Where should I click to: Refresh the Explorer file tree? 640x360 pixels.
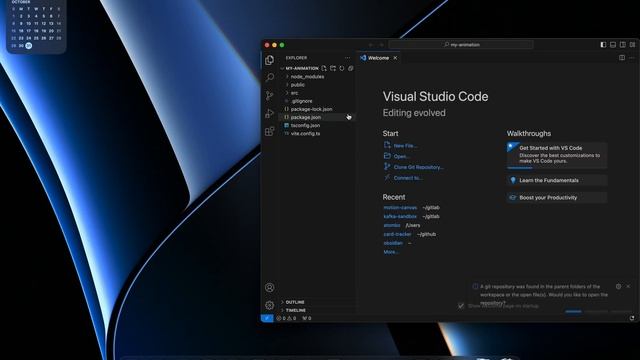click(x=342, y=69)
